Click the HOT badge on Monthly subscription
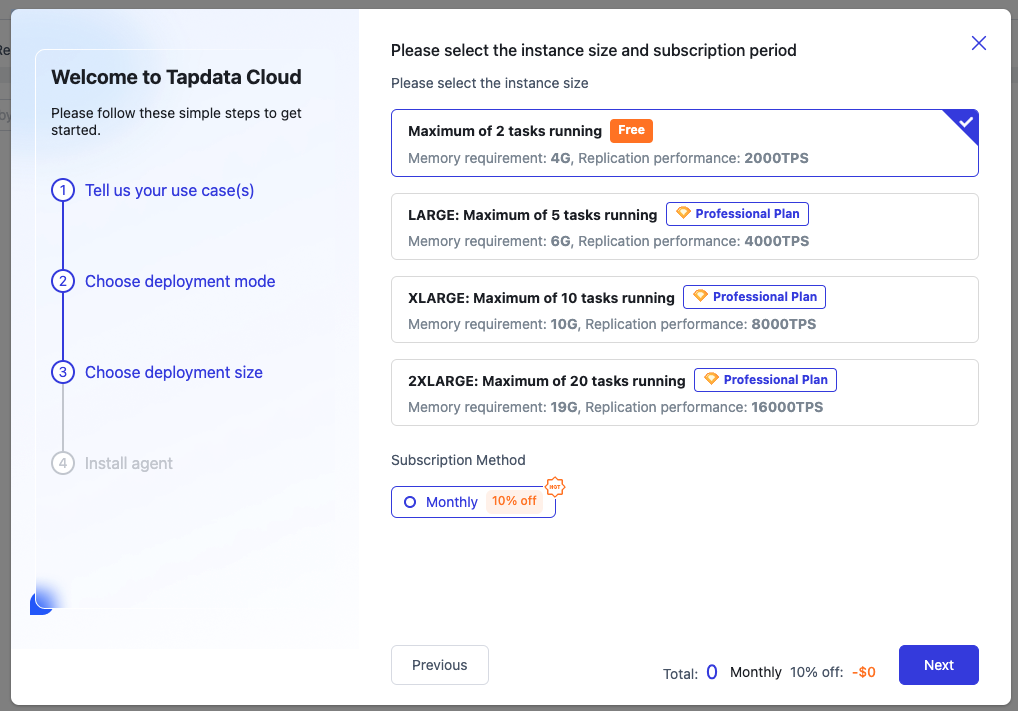1018x711 pixels. [x=555, y=487]
